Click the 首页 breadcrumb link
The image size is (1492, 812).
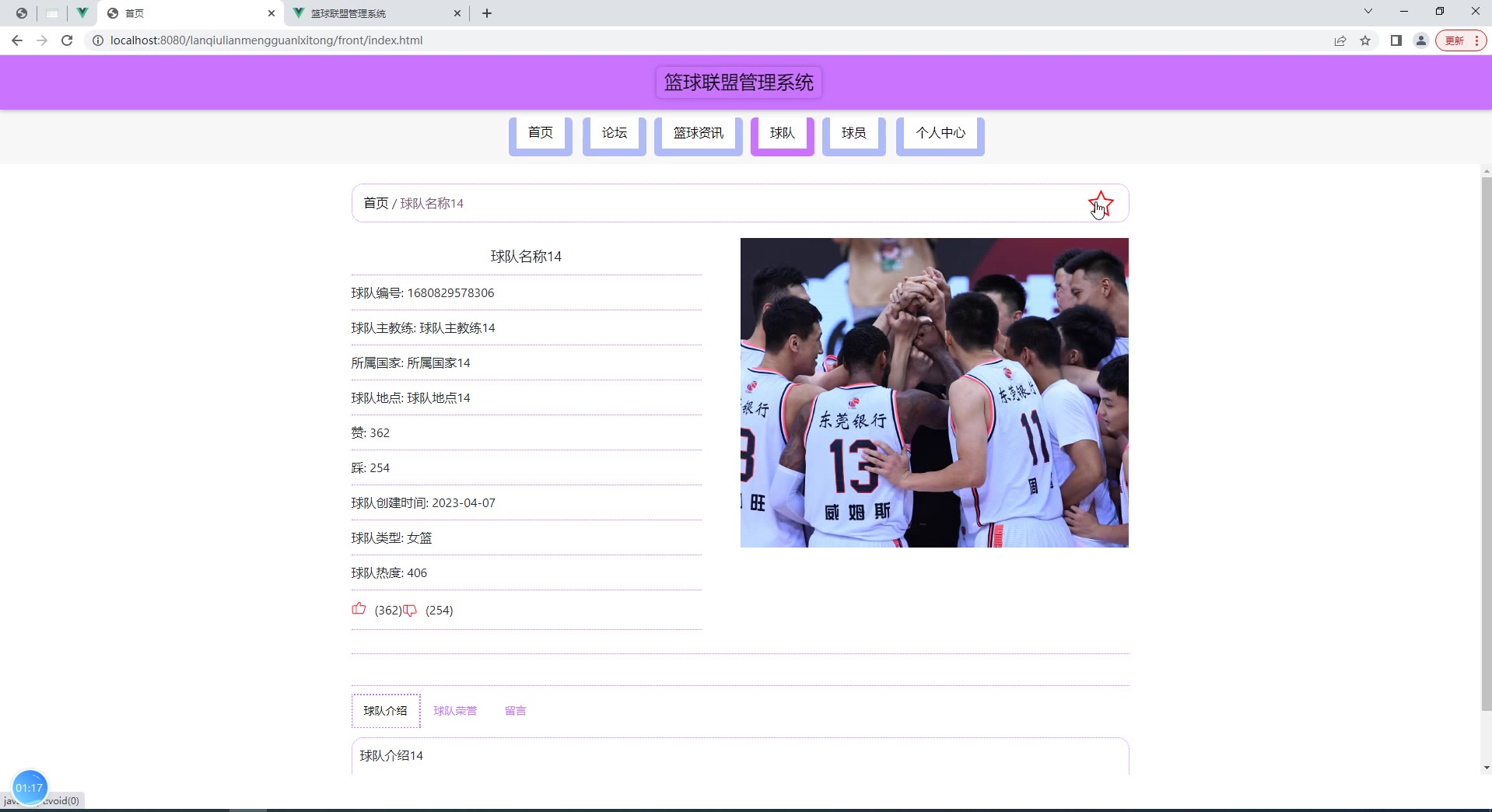click(376, 203)
